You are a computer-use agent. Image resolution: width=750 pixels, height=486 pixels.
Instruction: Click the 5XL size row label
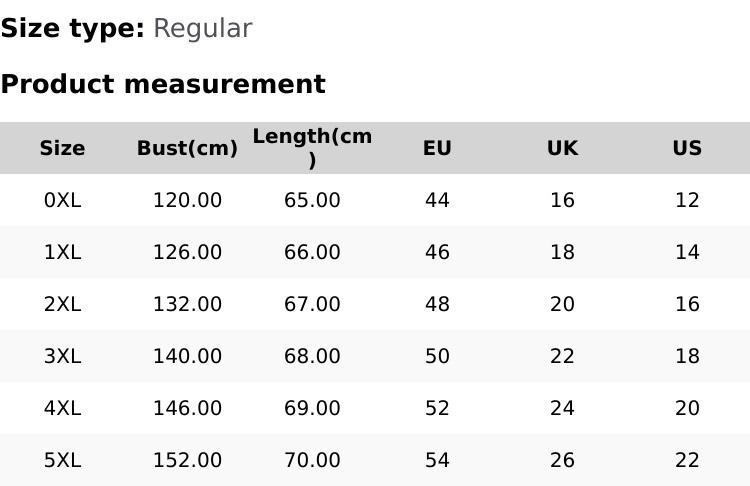click(62, 460)
